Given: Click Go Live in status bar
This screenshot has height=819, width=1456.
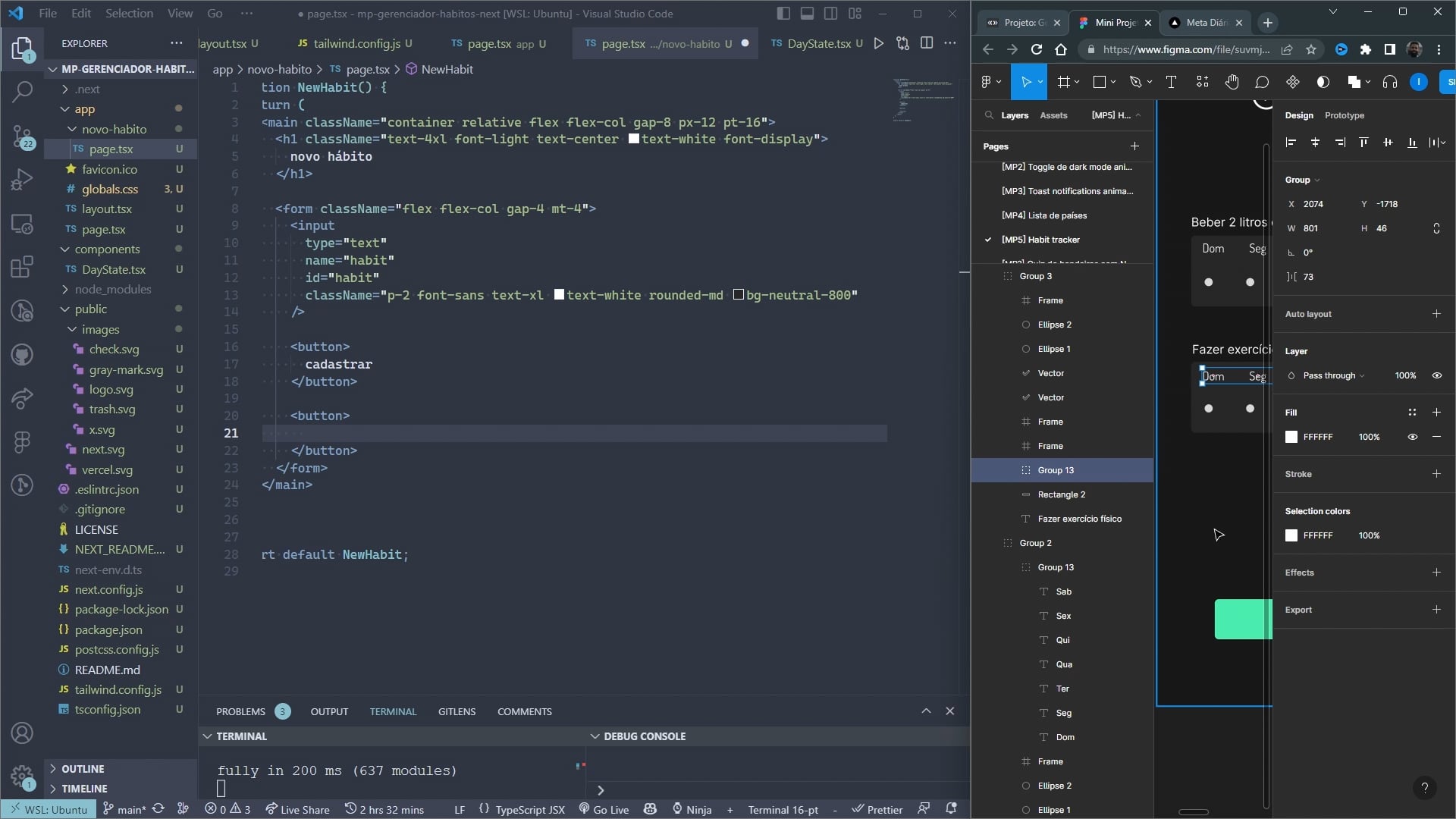Looking at the screenshot, I should (604, 809).
